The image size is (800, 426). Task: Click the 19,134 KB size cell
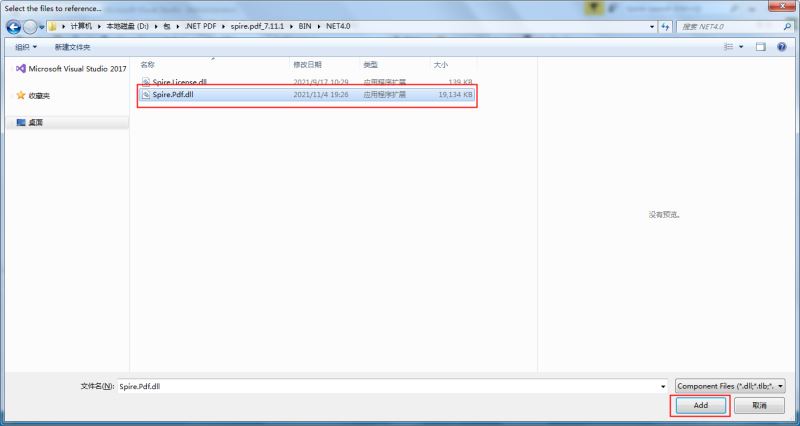pyautogui.click(x=455, y=95)
